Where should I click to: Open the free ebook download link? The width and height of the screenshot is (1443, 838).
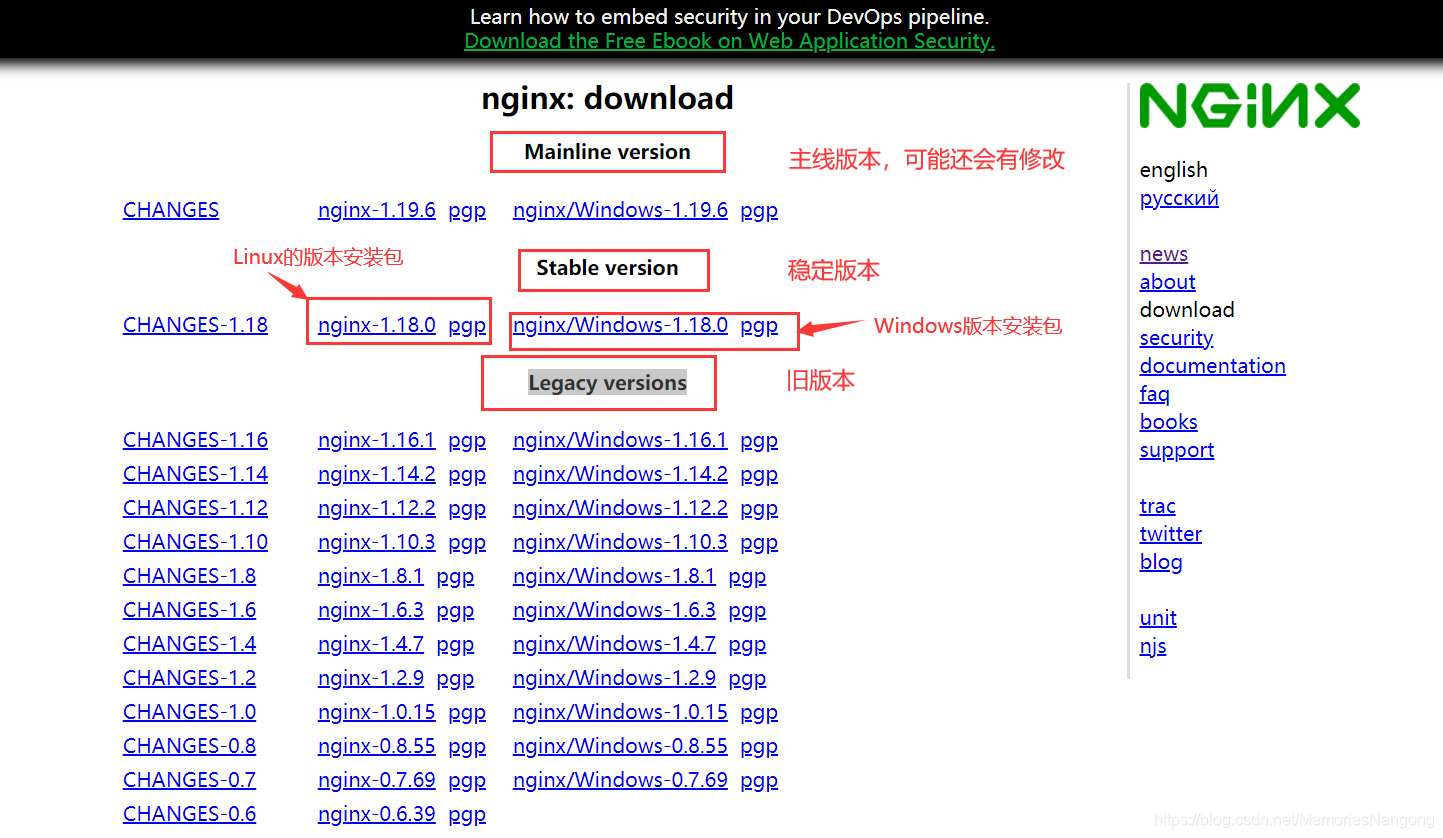click(x=730, y=41)
